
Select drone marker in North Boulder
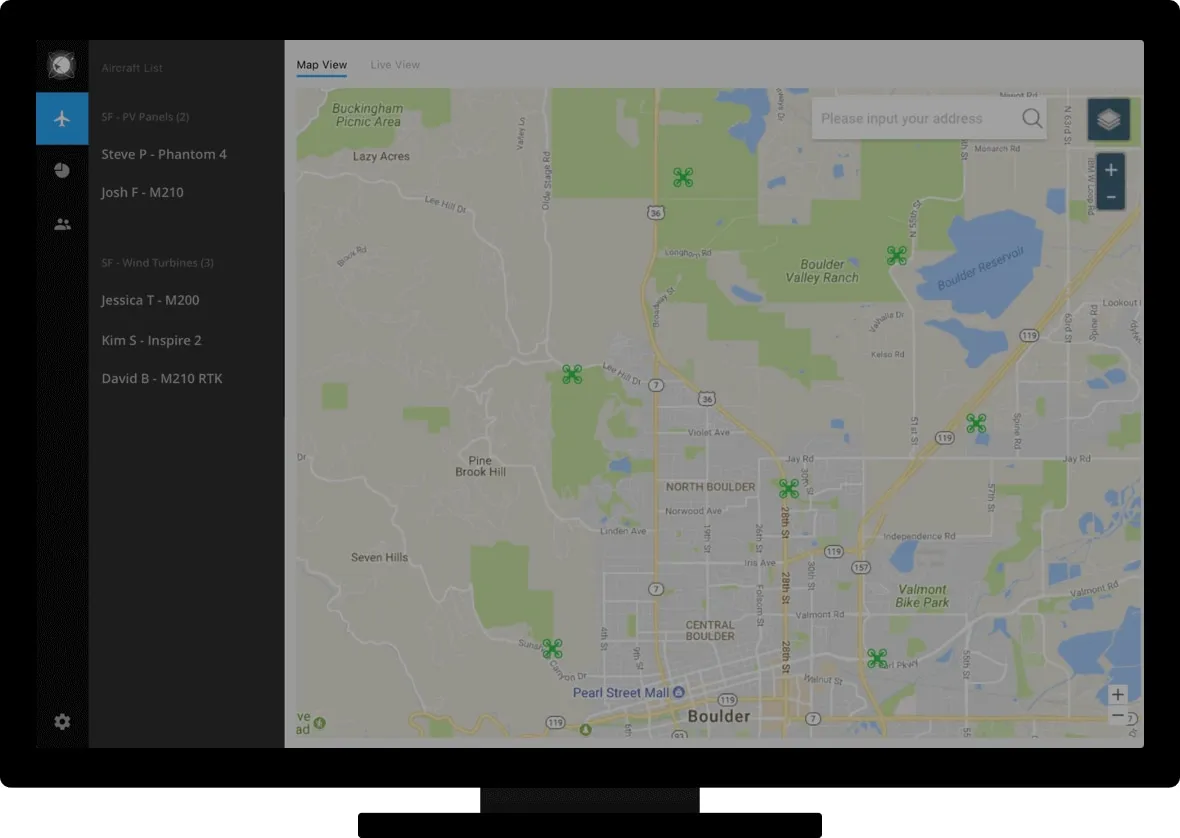coord(789,488)
